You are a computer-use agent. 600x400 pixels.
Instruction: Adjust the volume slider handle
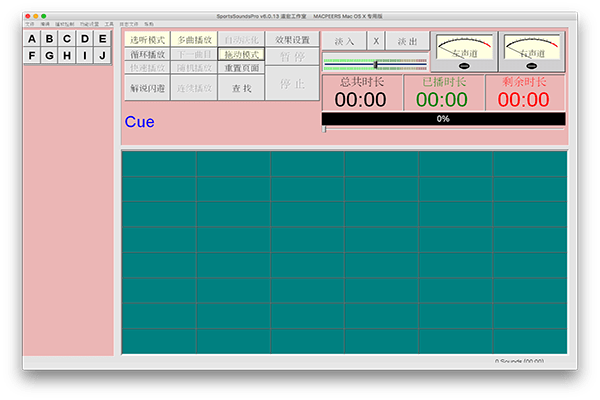tap(376, 64)
